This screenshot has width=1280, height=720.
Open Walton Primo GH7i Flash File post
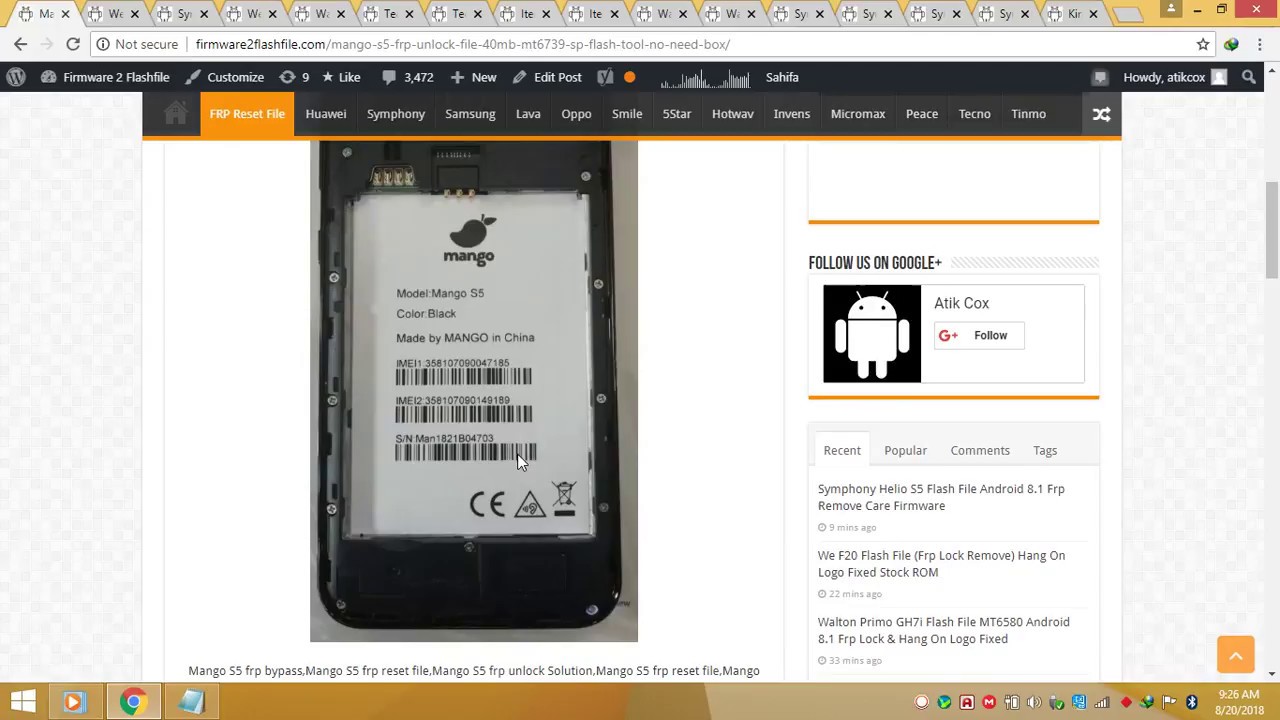tap(944, 630)
